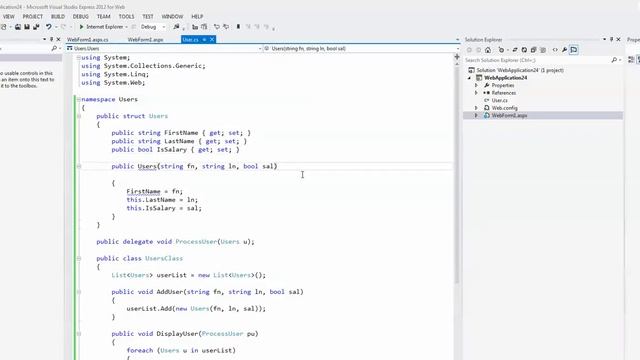Close the User.cs tab
640x360 pixels.
(212, 40)
